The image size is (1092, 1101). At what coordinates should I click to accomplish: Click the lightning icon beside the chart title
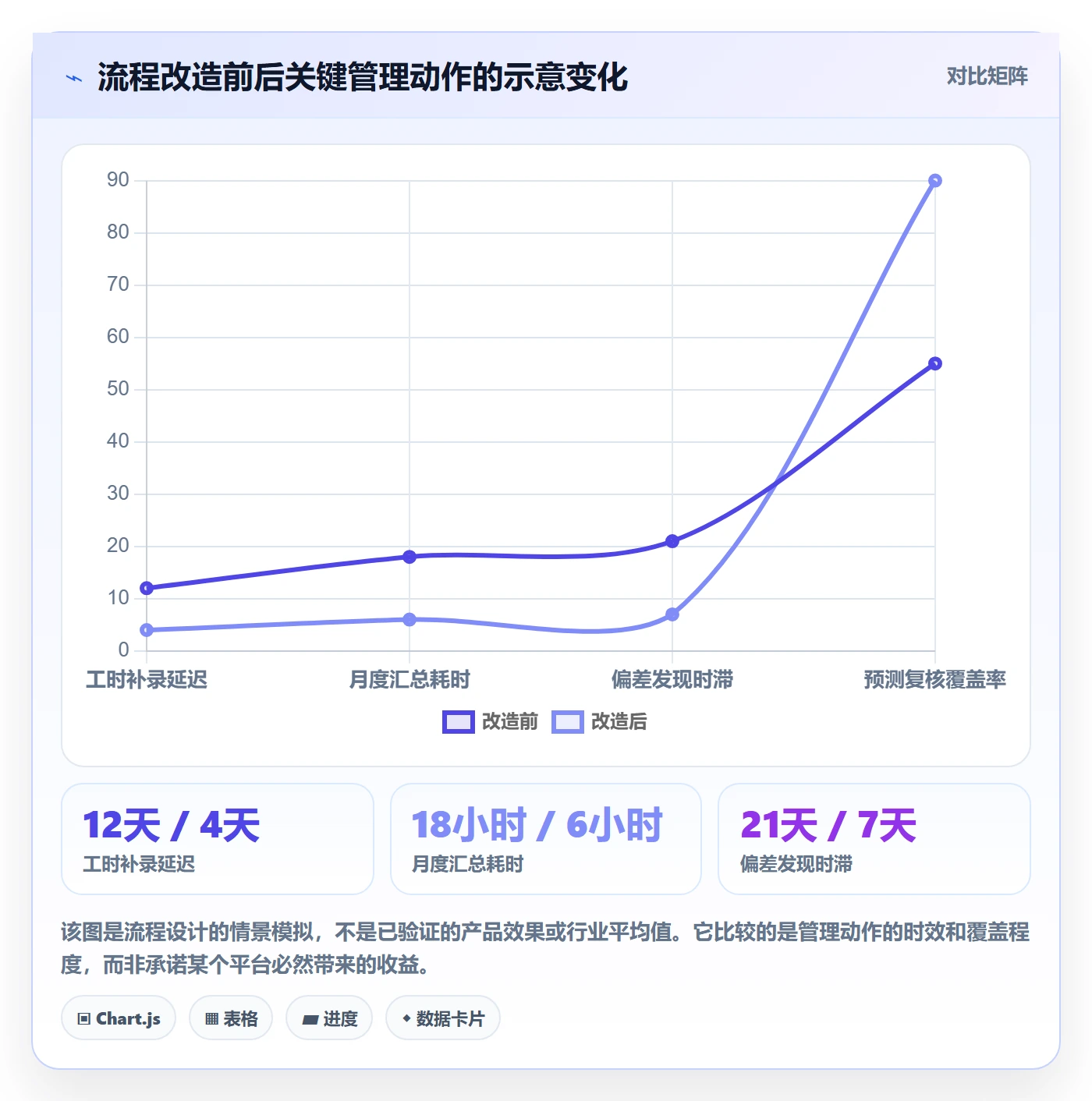74,78
